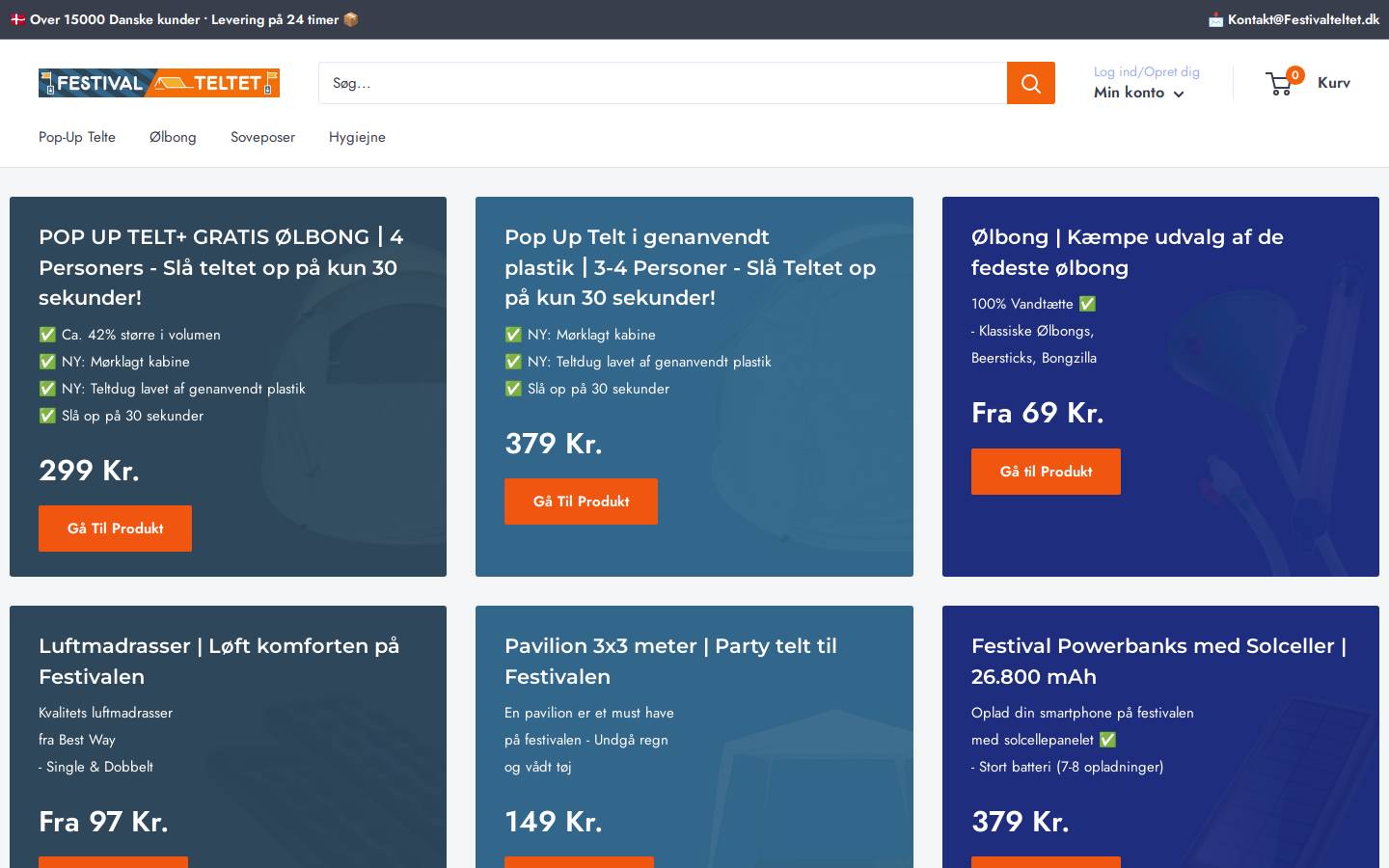
Task: Click Ca. 42% større i volumen text
Action: [141, 335]
